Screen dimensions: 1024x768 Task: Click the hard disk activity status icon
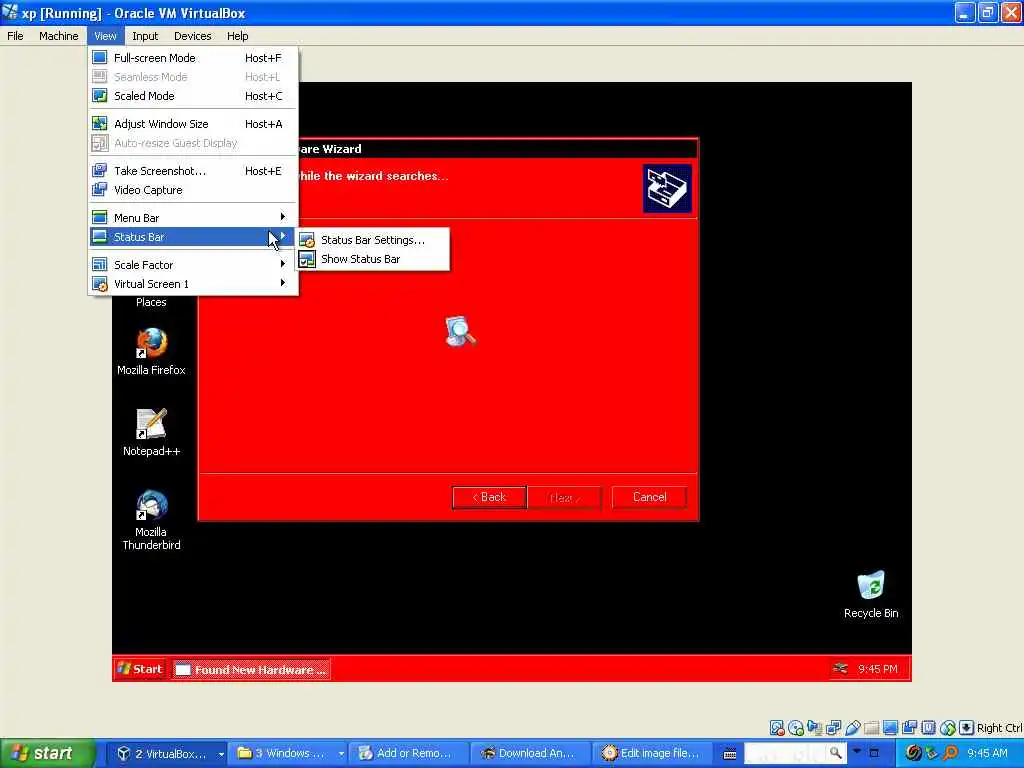[x=776, y=728]
